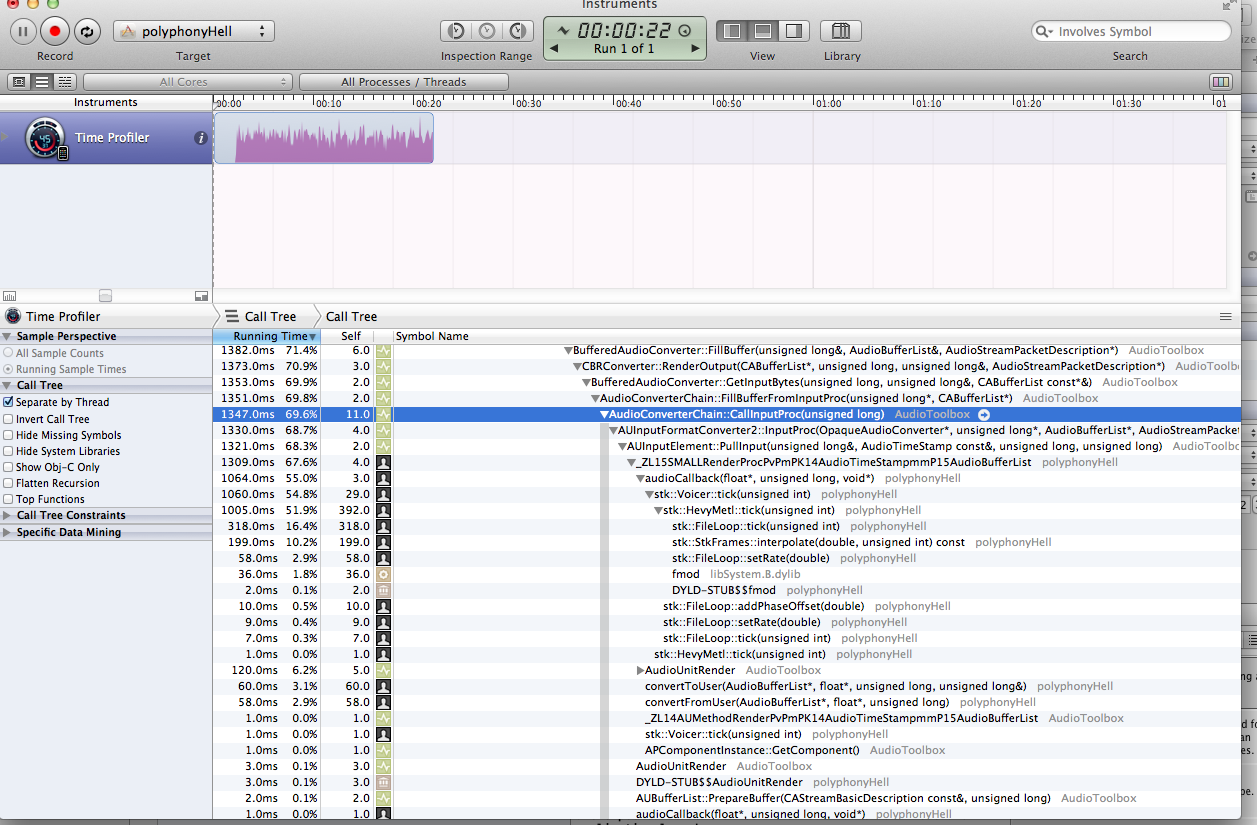
Task: Collapse the stk::HevyMetl::tick node
Action: coord(659,510)
